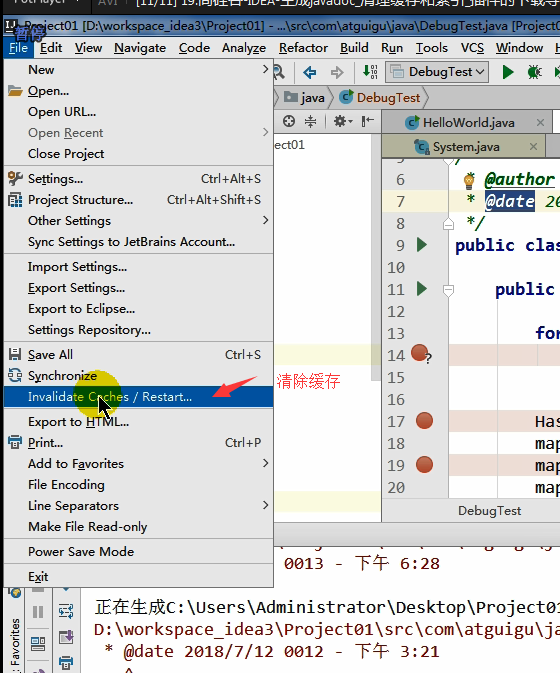Open the DebugTest run configuration dropdown
560x673 pixels.
438,72
